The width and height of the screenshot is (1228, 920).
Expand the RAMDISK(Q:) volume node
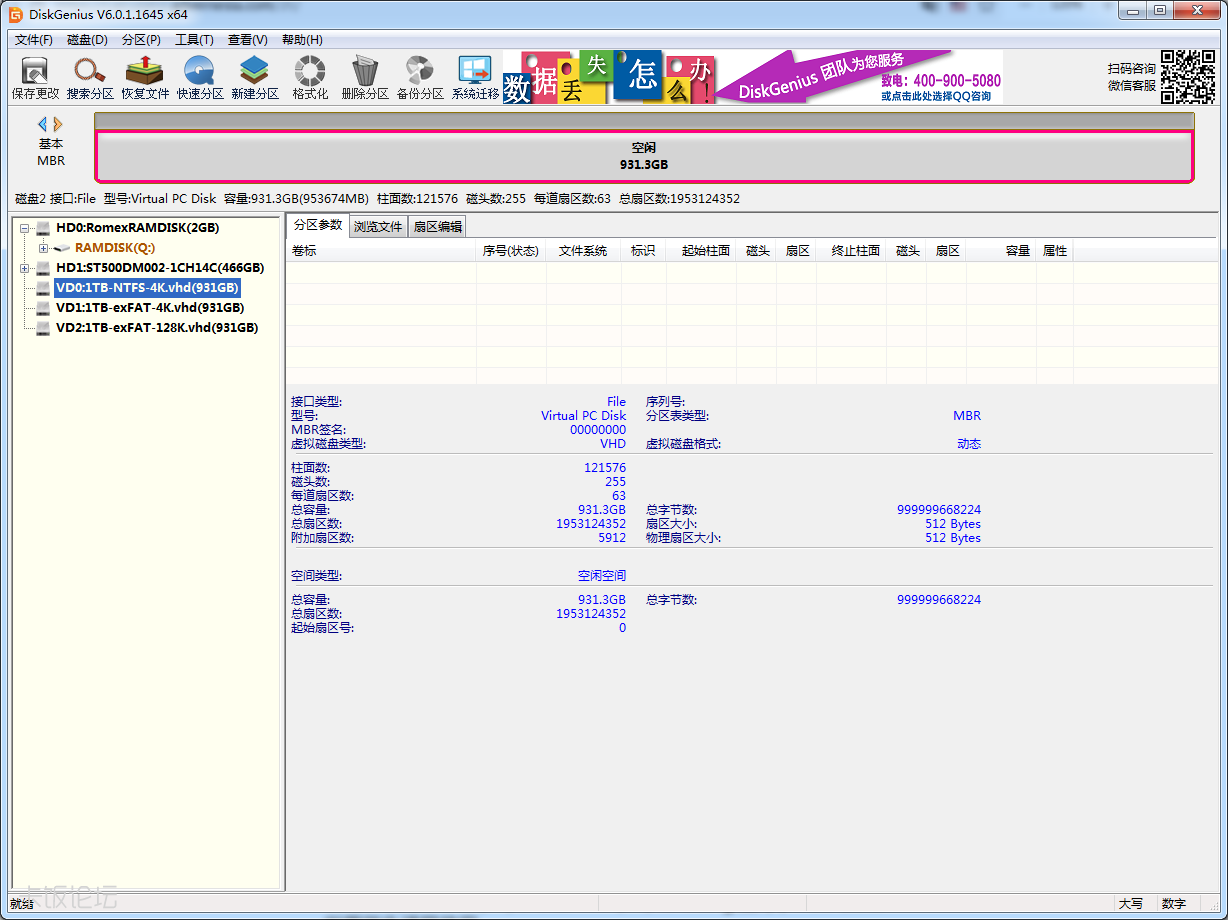(x=42, y=247)
